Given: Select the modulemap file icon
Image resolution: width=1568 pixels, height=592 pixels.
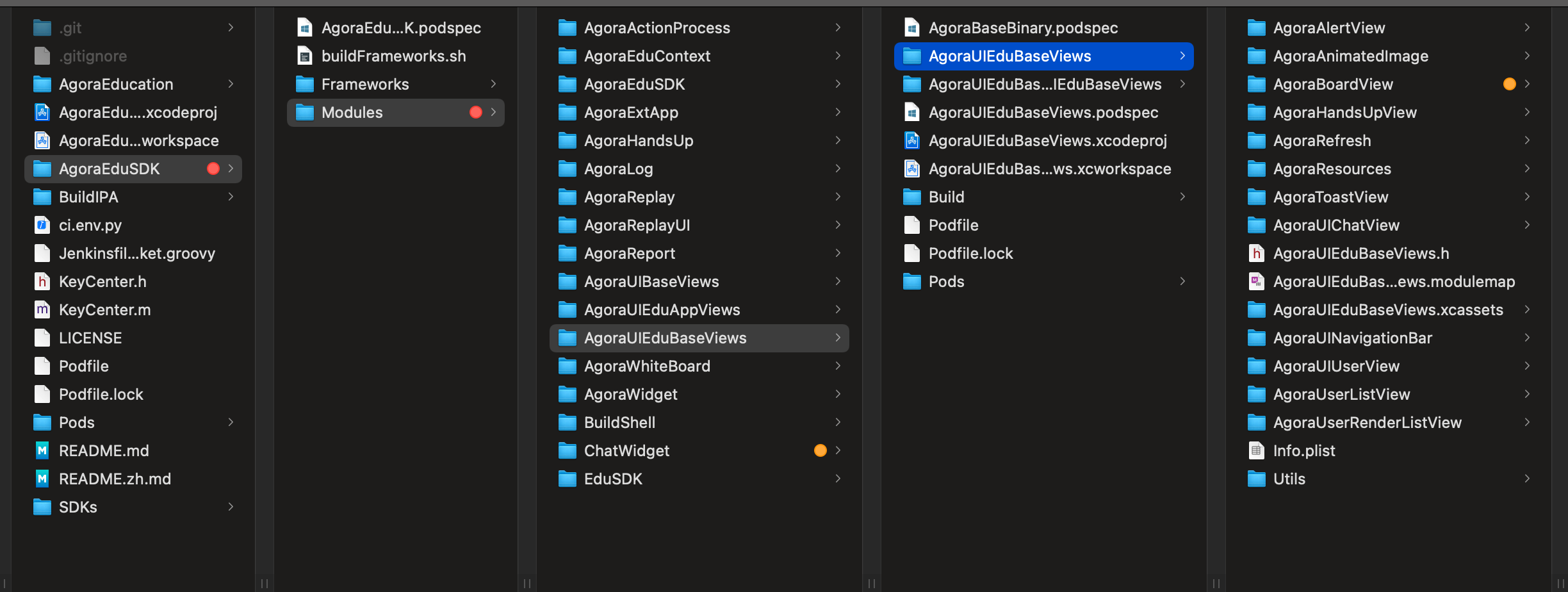Looking at the screenshot, I should [1257, 281].
